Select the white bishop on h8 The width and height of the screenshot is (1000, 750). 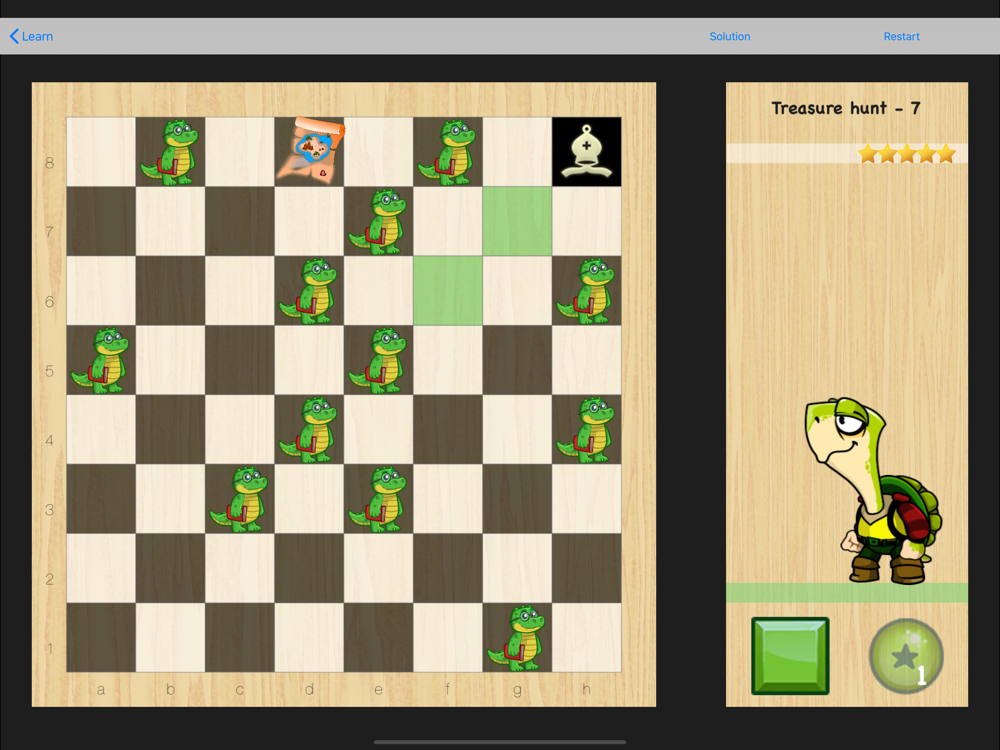(587, 152)
